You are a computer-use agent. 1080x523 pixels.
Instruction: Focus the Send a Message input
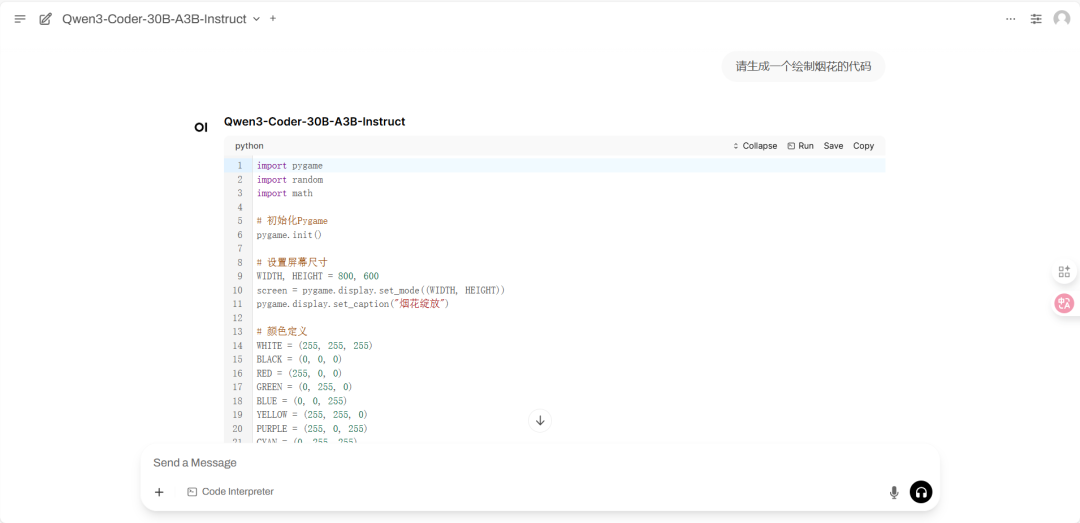(540, 462)
